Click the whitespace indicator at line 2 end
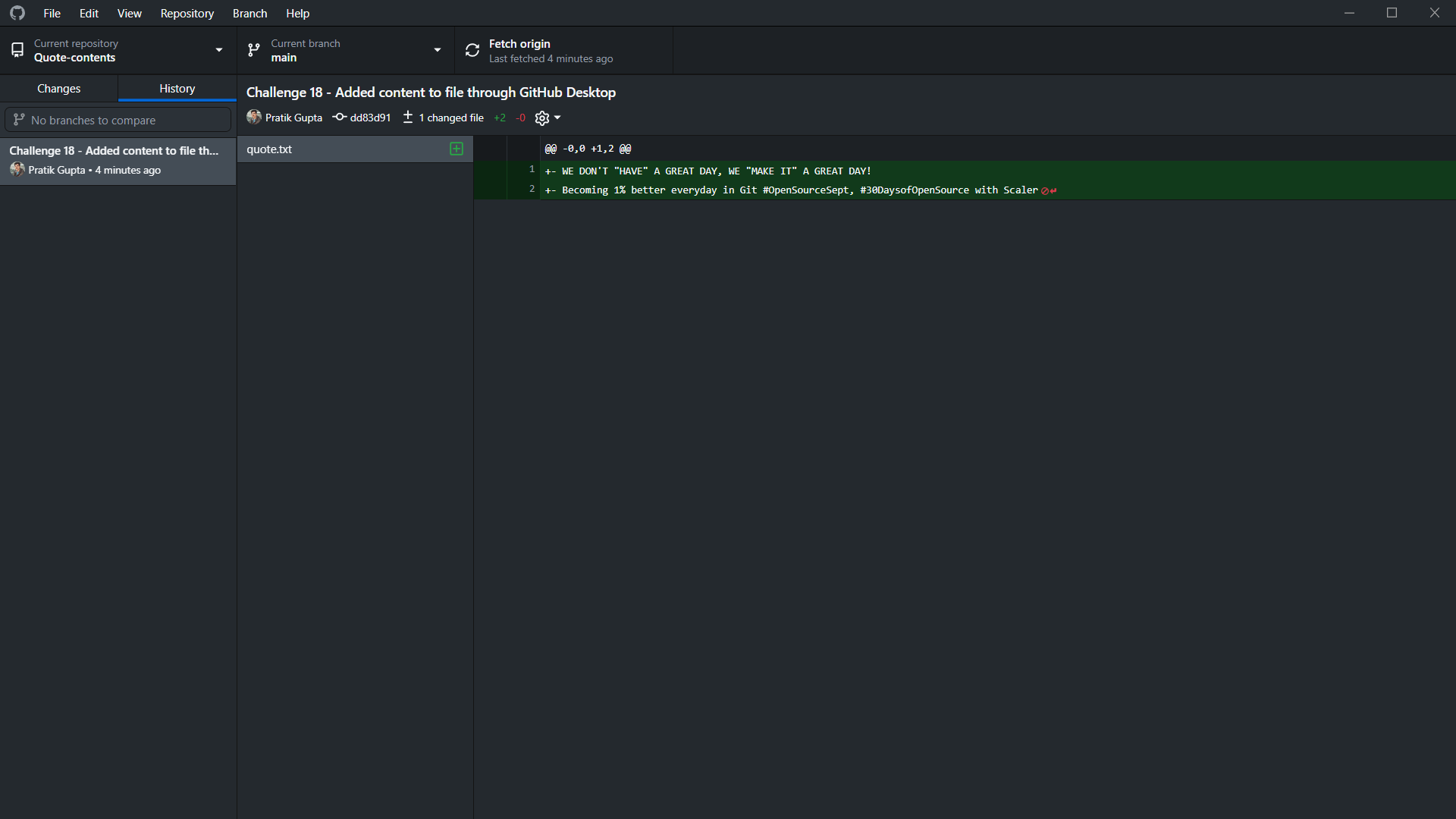This screenshot has width=1456, height=819. pos(1047,190)
